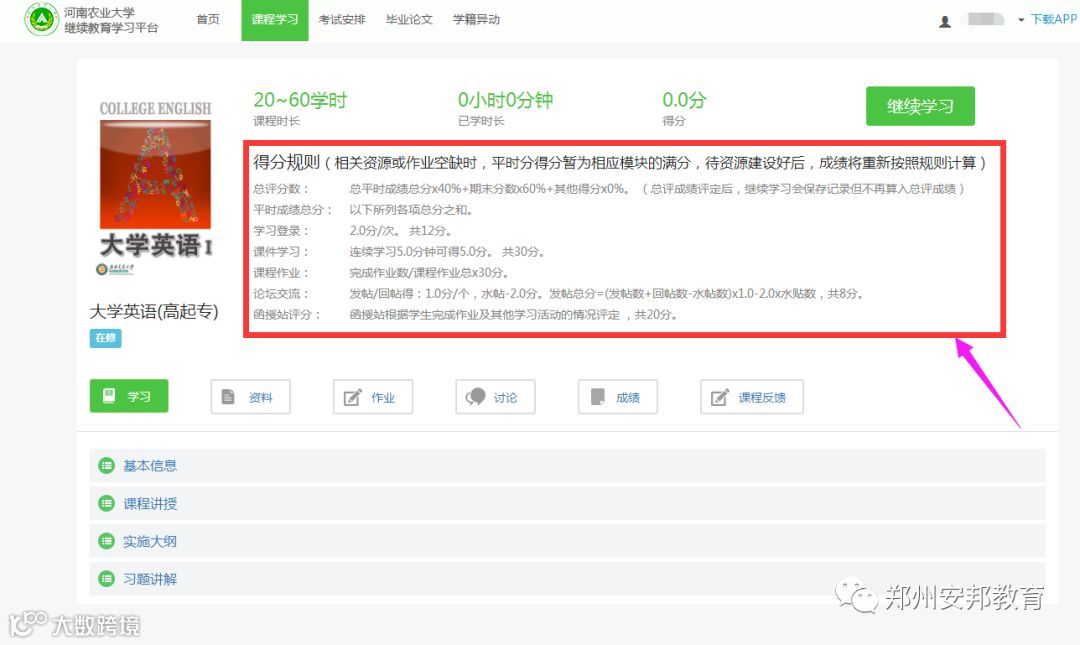
Task: Open the 作业 section
Action: pos(373,397)
